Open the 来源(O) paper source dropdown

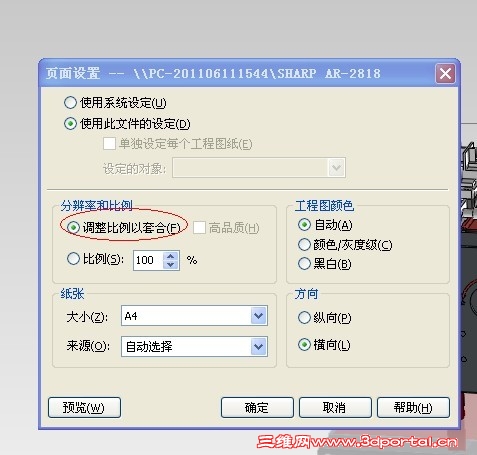point(259,347)
